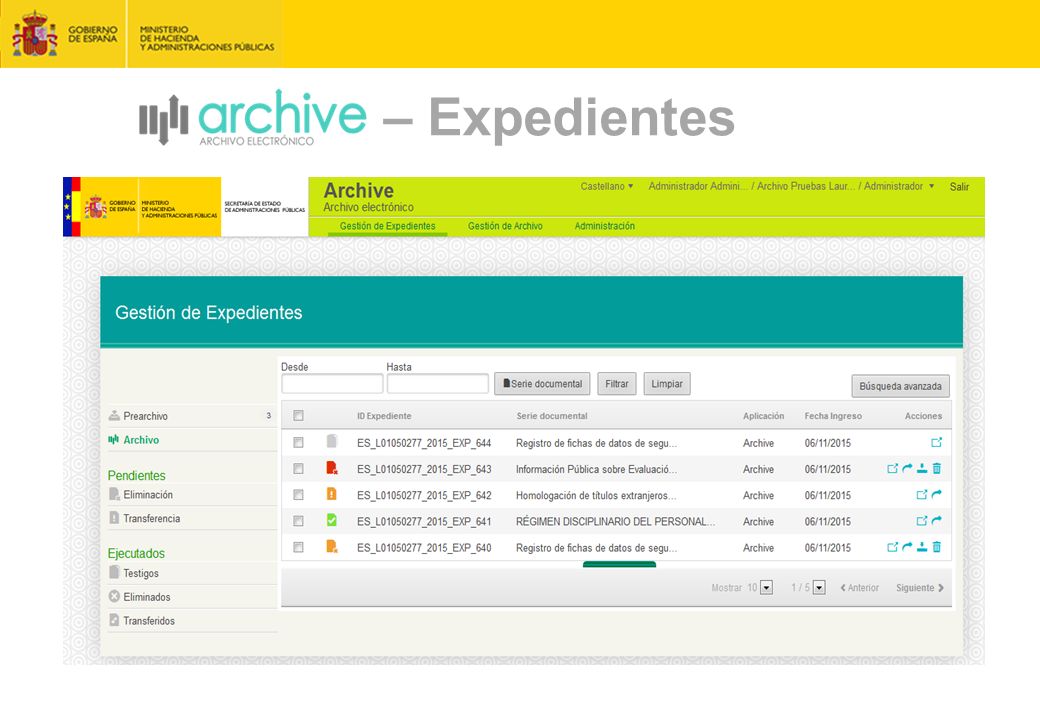Click the transfer arrow icon for EXP_641
Viewport: 1040px width, 720px height.
[x=937, y=521]
